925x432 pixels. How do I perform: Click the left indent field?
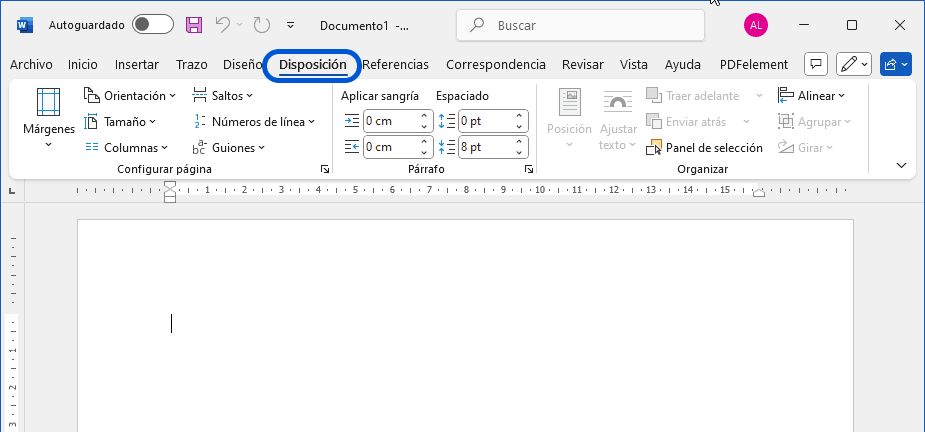pos(390,121)
